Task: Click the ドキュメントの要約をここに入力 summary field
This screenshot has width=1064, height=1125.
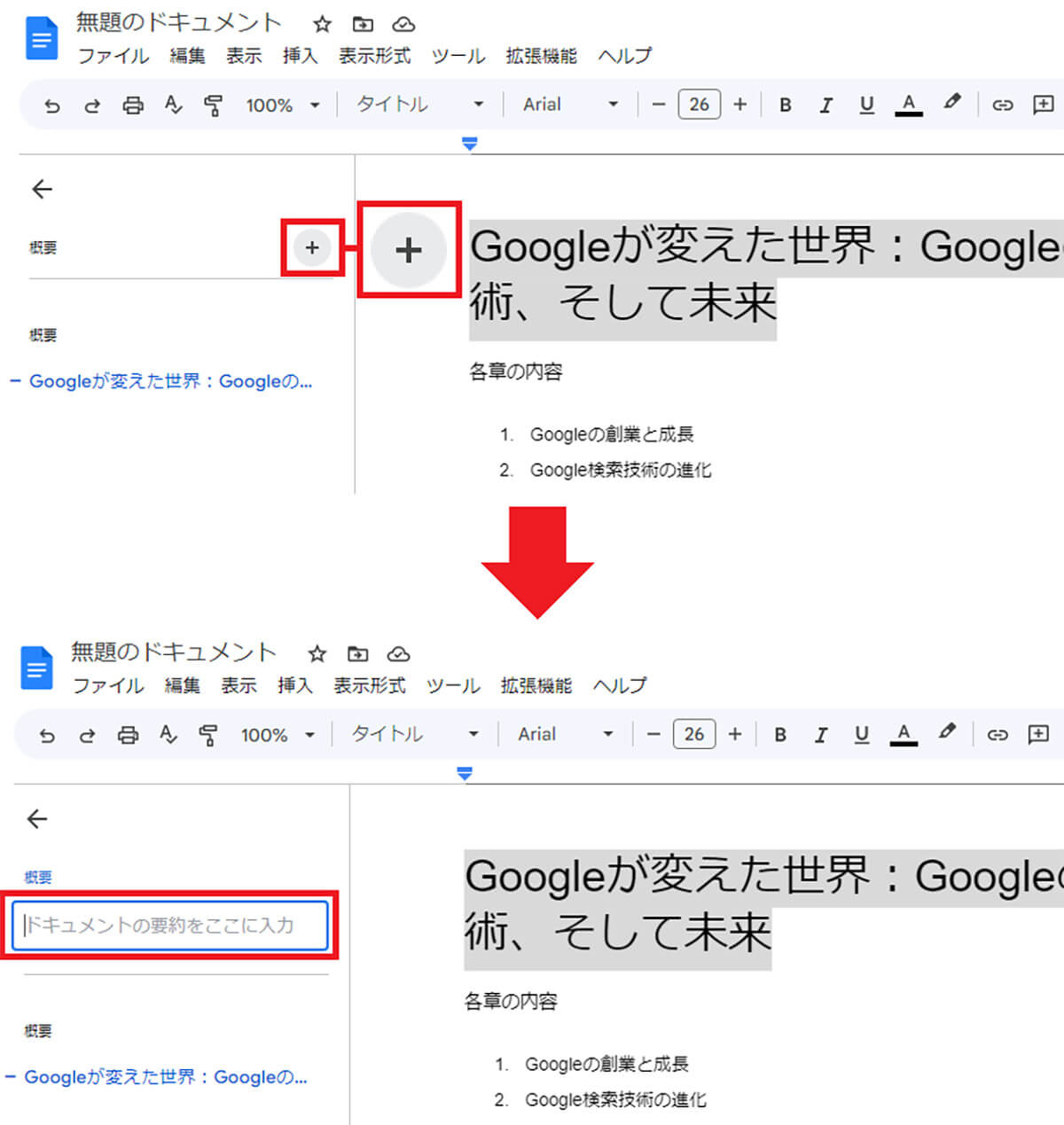Action: 170,925
